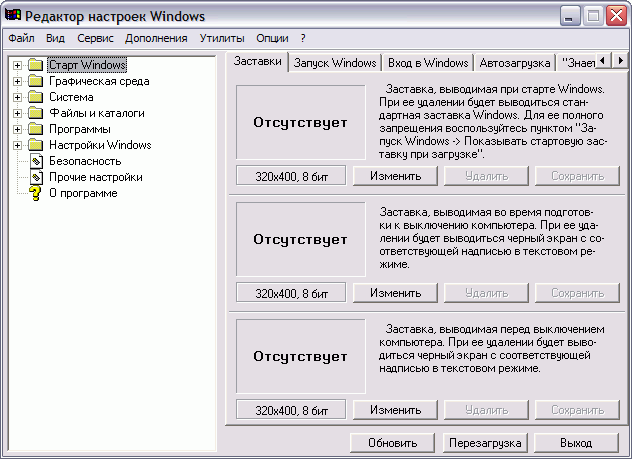Select the Программы tree label
Image resolution: width=632 pixels, height=459 pixels.
[80, 129]
